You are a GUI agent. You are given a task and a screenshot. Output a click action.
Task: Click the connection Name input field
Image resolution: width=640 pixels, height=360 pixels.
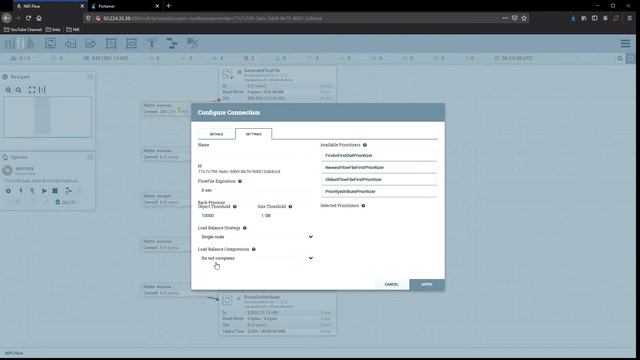(255, 154)
